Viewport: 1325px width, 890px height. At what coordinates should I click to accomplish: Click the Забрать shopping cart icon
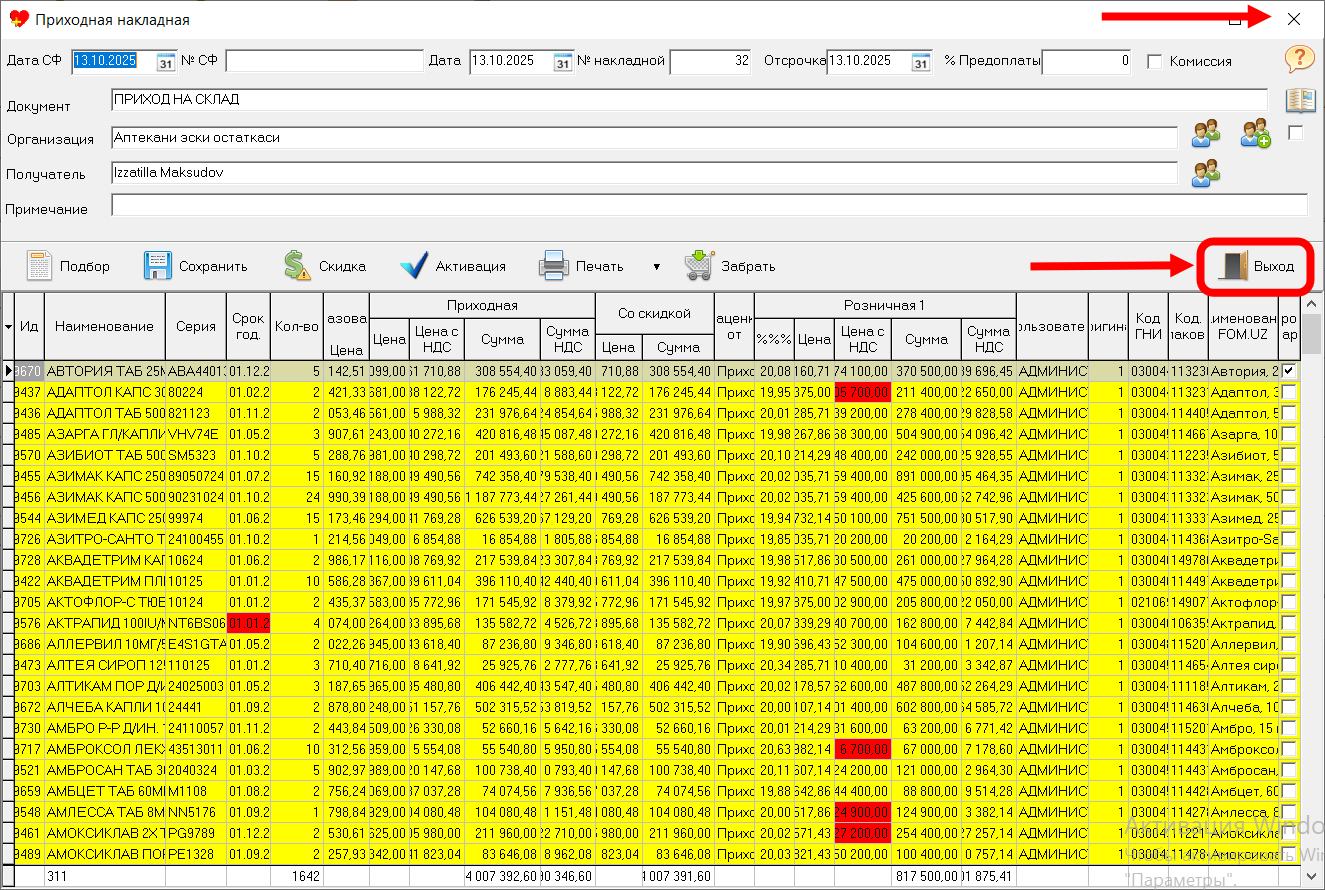tap(699, 267)
